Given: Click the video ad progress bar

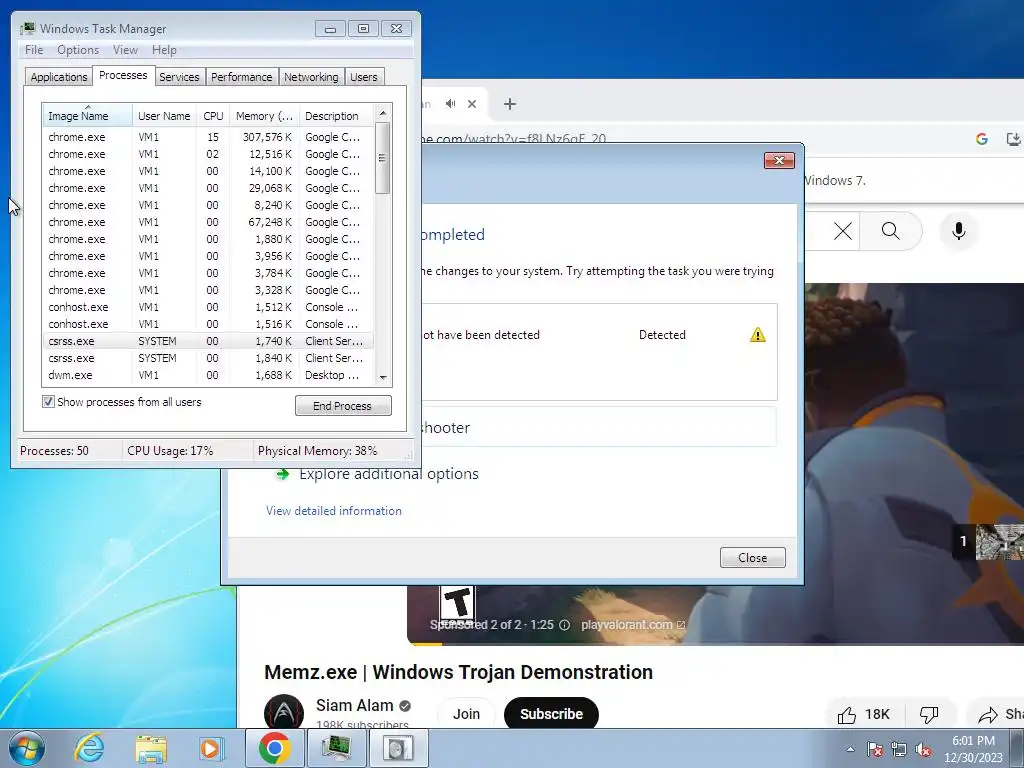Looking at the screenshot, I should [x=715, y=644].
